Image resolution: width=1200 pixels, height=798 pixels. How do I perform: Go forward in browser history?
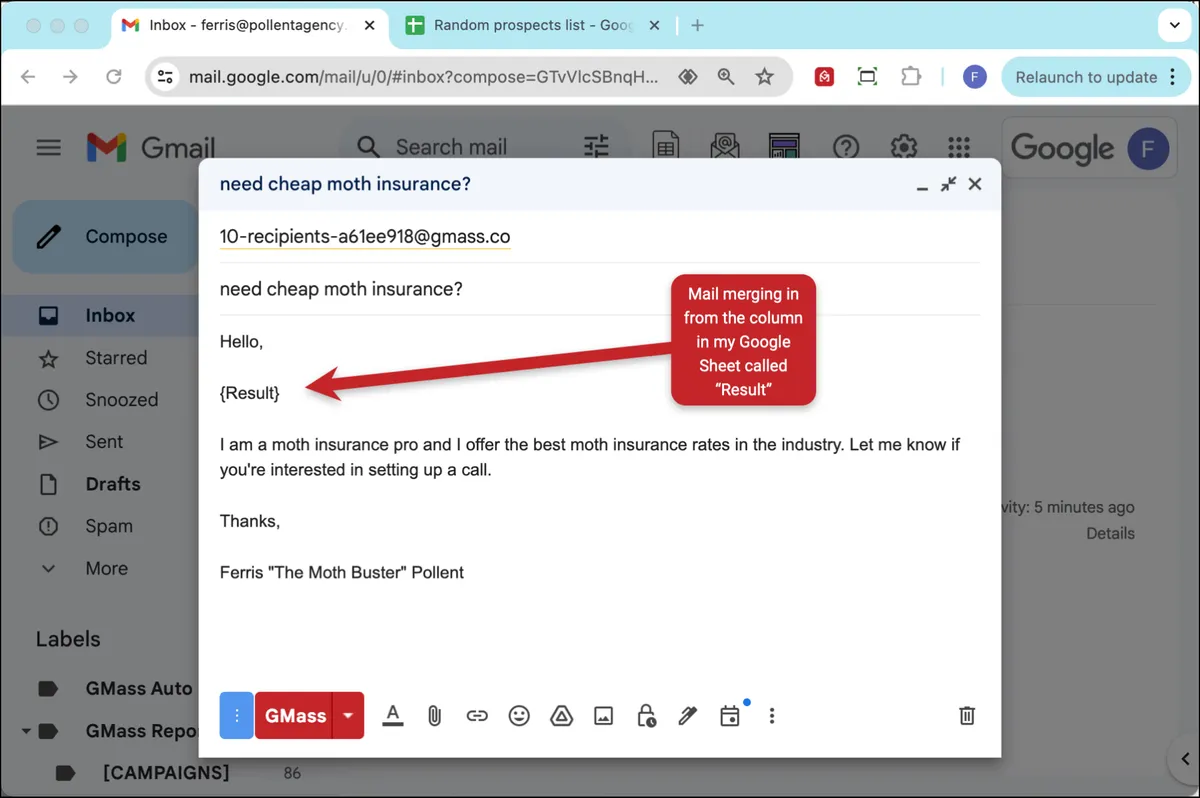[71, 77]
